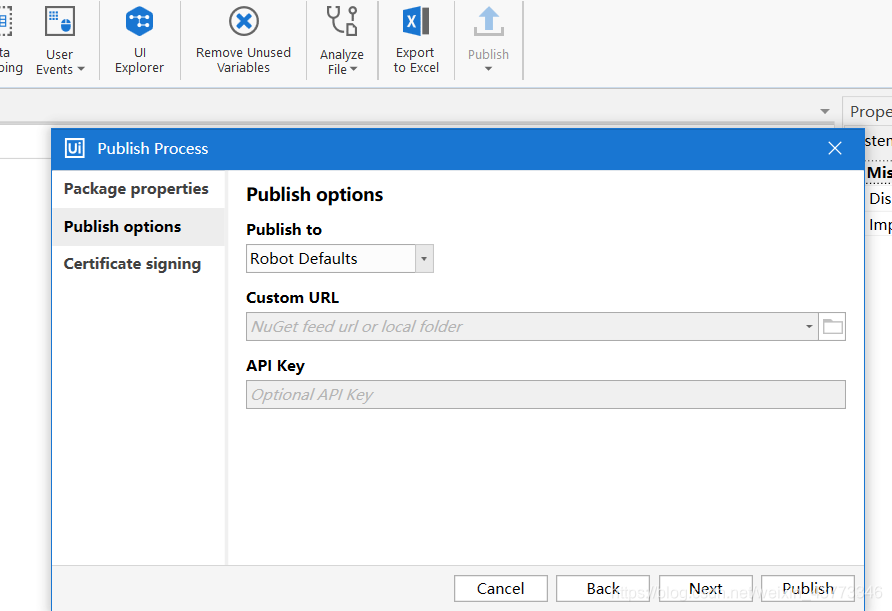Click the folder browse icon beside Custom URL
Screen dimensions: 892x611
(832, 326)
